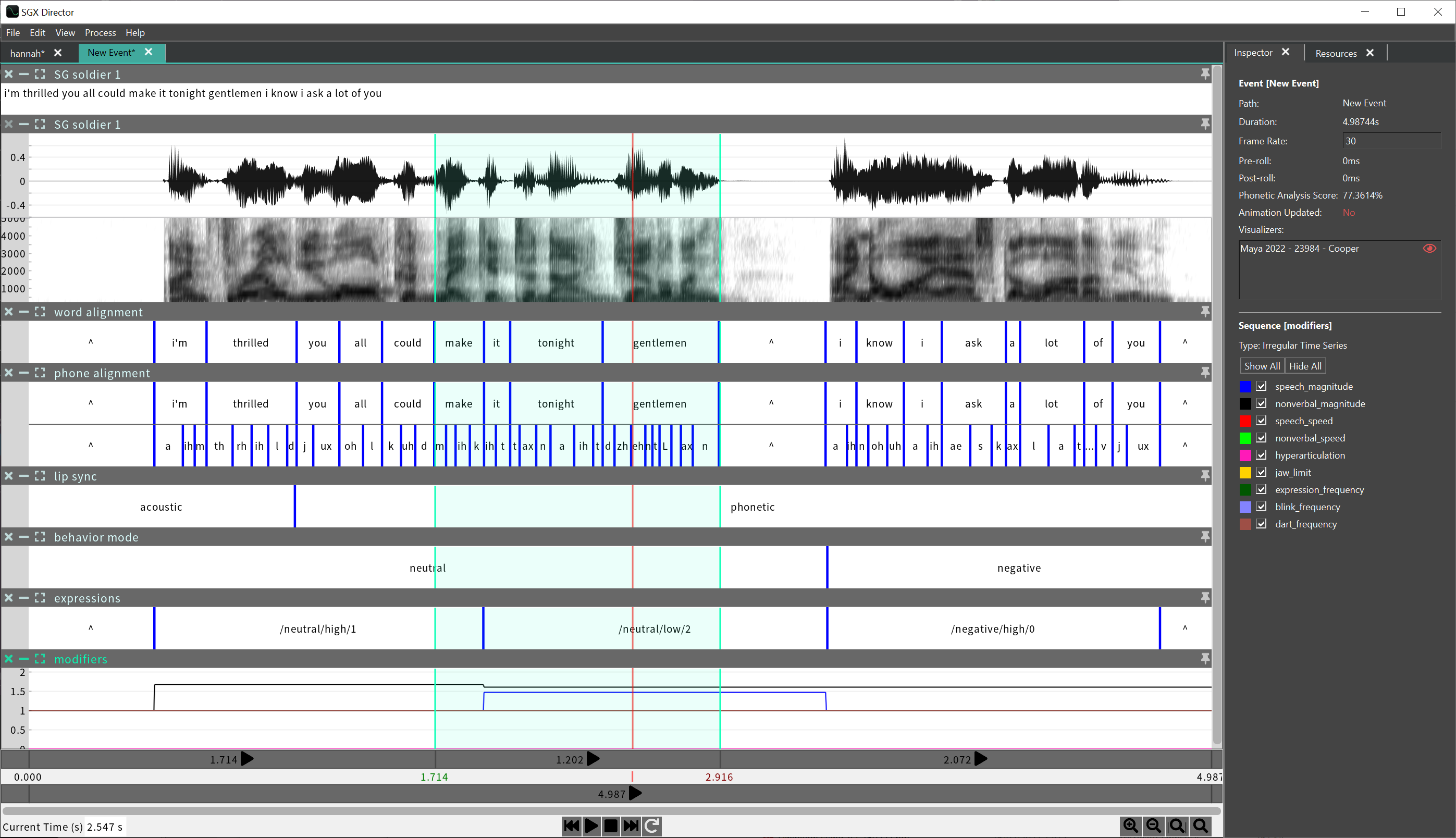Maximize the lip sync track view

click(40, 476)
